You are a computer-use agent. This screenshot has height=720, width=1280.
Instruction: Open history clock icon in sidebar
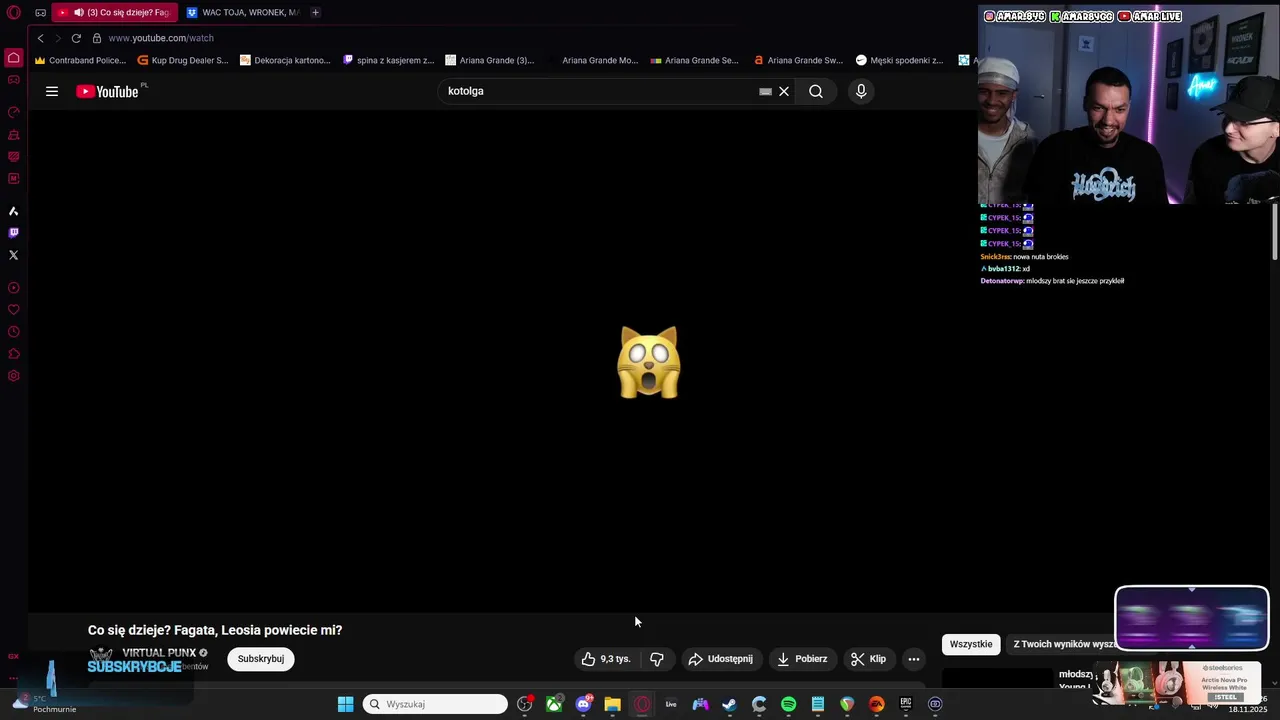tap(14, 332)
